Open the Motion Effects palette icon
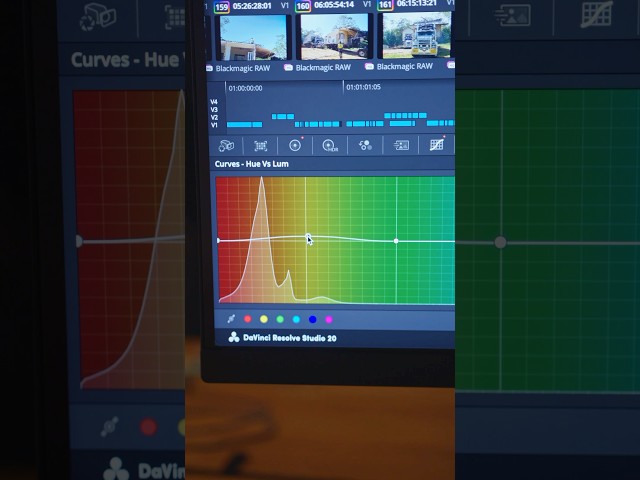The image size is (640, 480). [x=401, y=145]
